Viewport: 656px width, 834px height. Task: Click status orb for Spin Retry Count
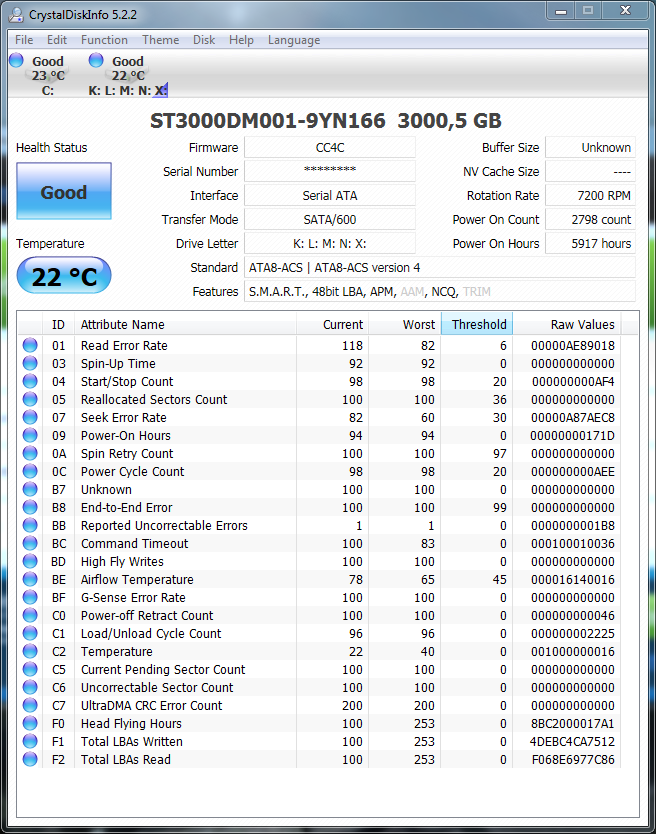(x=30, y=453)
